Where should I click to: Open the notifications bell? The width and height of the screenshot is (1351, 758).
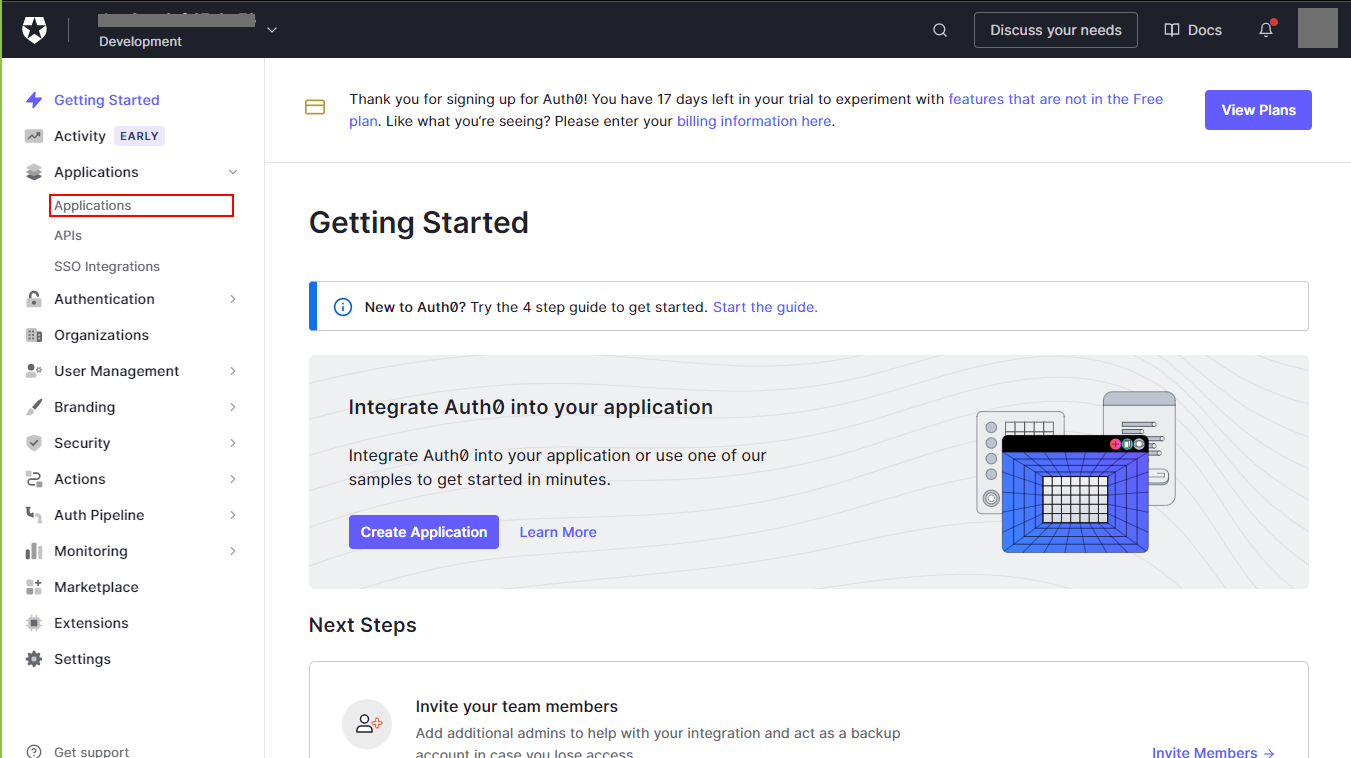[x=1264, y=30]
